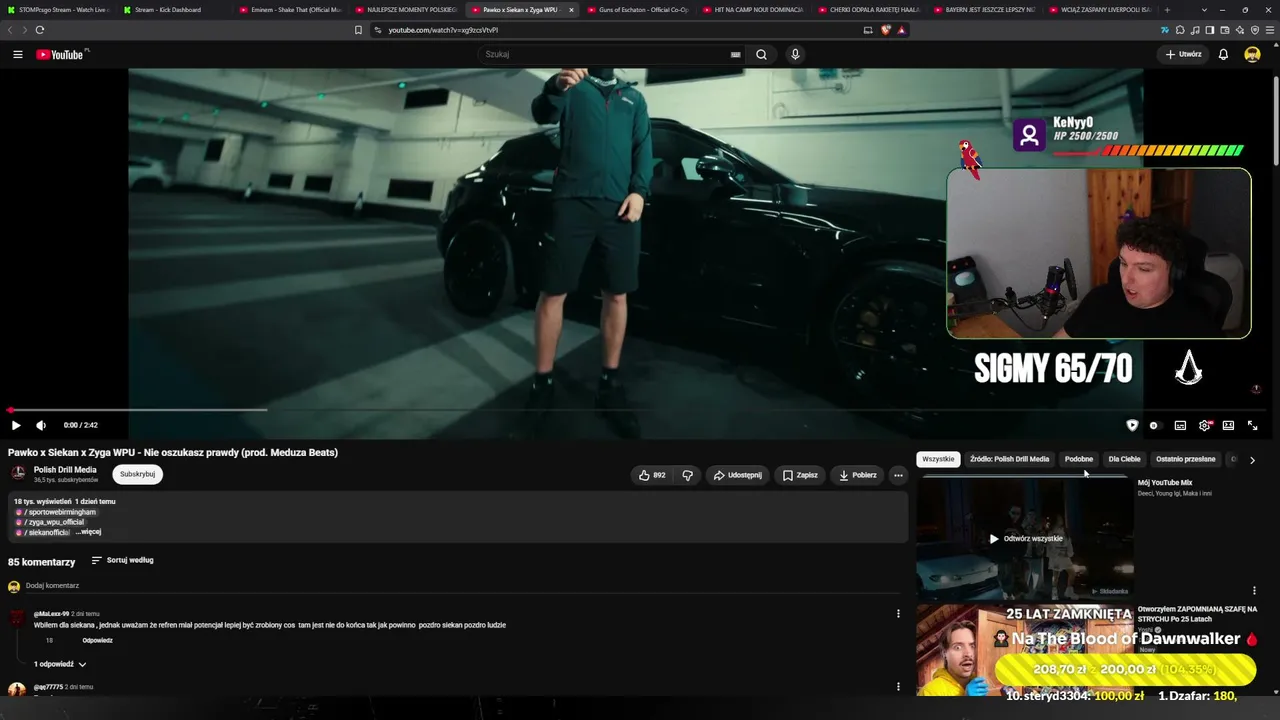Screen dimensions: 1280x720
Task: Open @Mai.exe-99 commenter profile
Action: coord(51,614)
